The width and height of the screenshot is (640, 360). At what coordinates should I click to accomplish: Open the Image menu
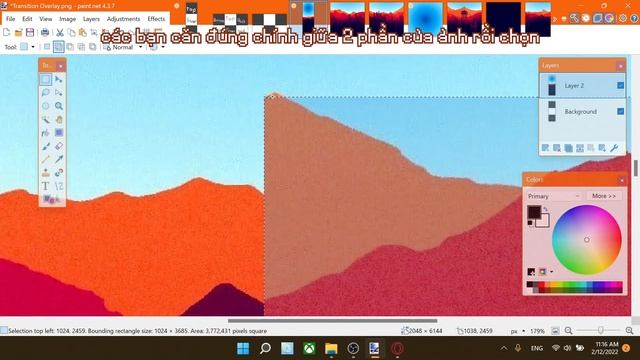pyautogui.click(x=67, y=19)
